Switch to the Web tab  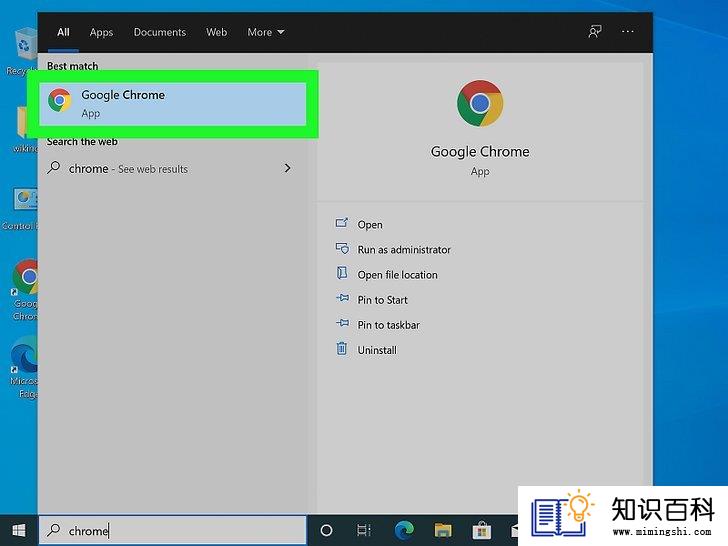click(x=216, y=32)
